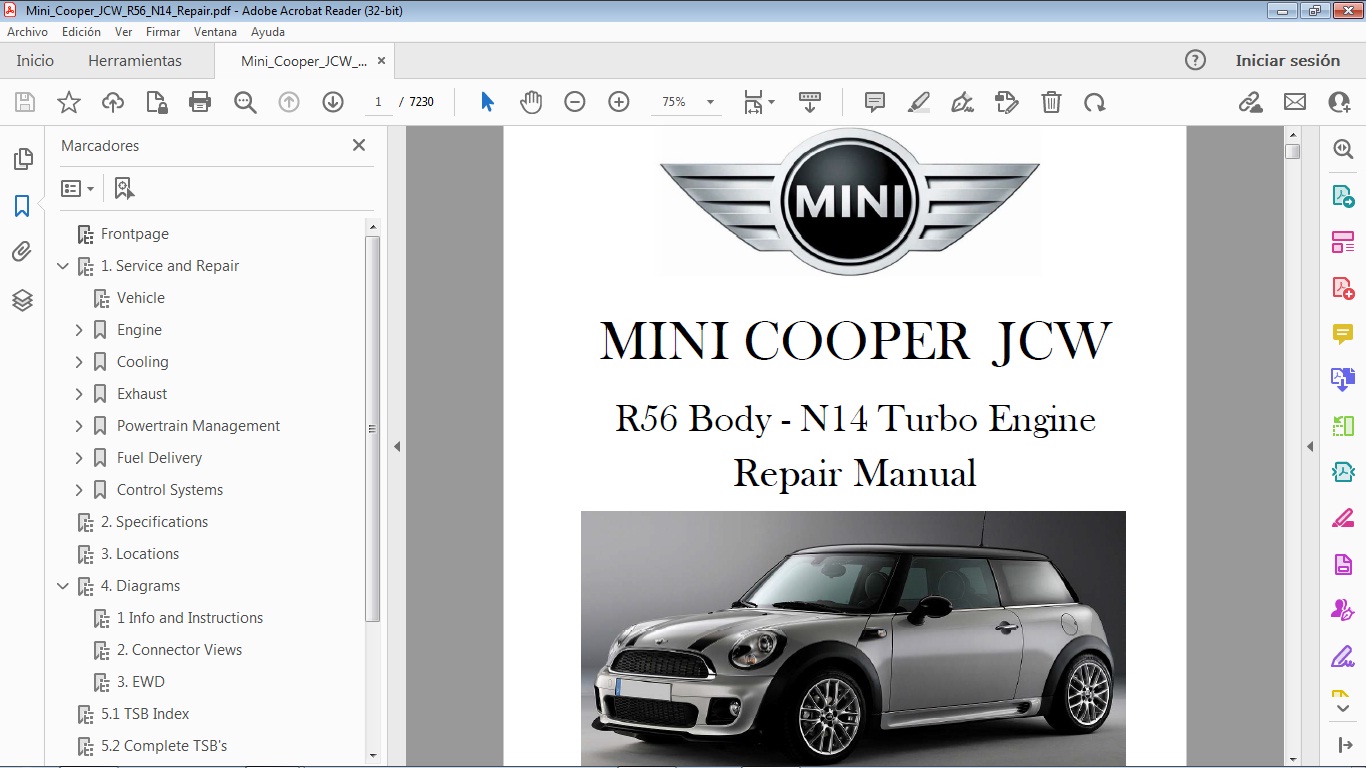
Task: Click Iniciar sesión
Action: pyautogui.click(x=1288, y=60)
